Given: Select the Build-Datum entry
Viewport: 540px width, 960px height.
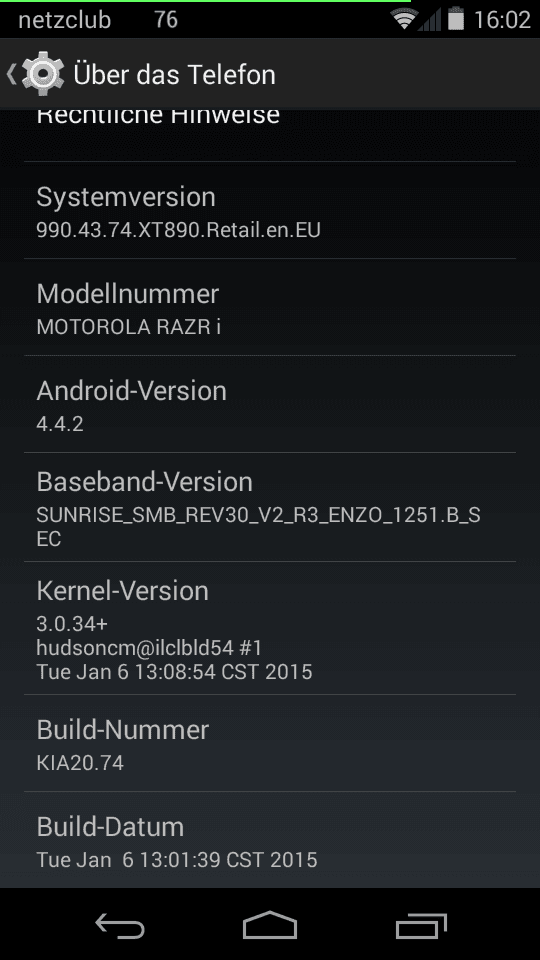Looking at the screenshot, I should pos(270,839).
